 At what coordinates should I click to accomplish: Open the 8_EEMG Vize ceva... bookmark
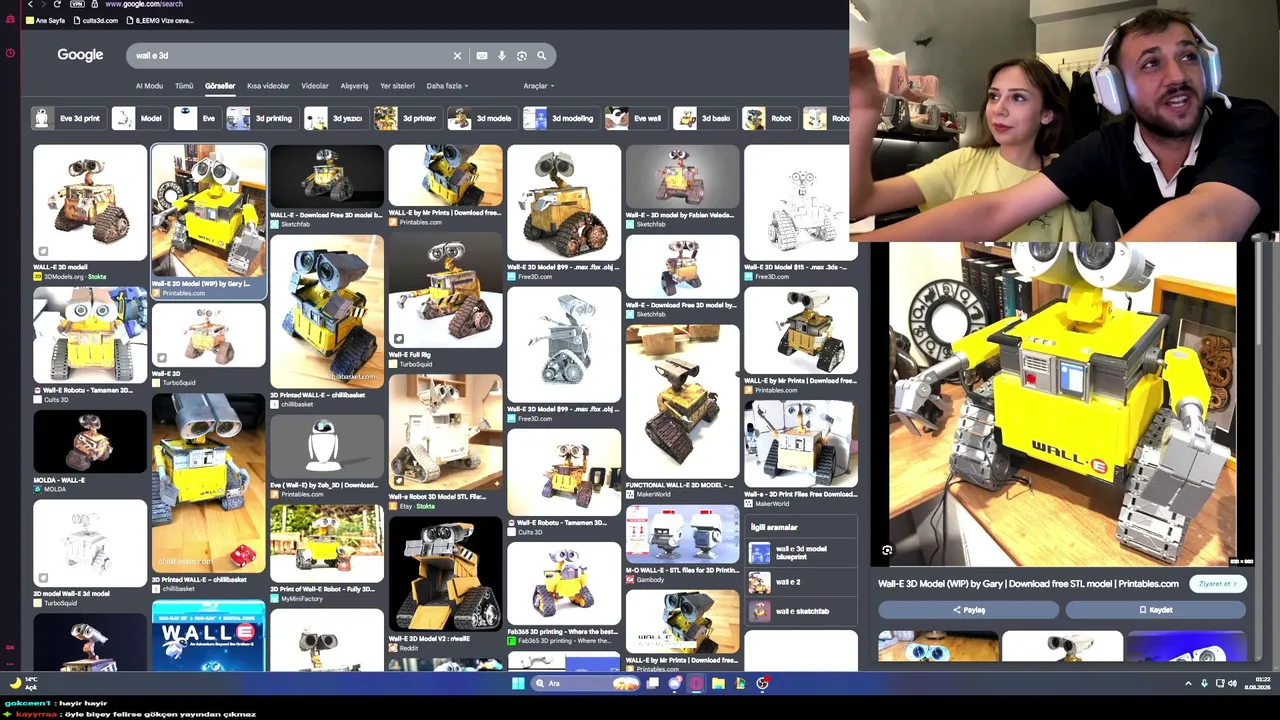point(159,21)
